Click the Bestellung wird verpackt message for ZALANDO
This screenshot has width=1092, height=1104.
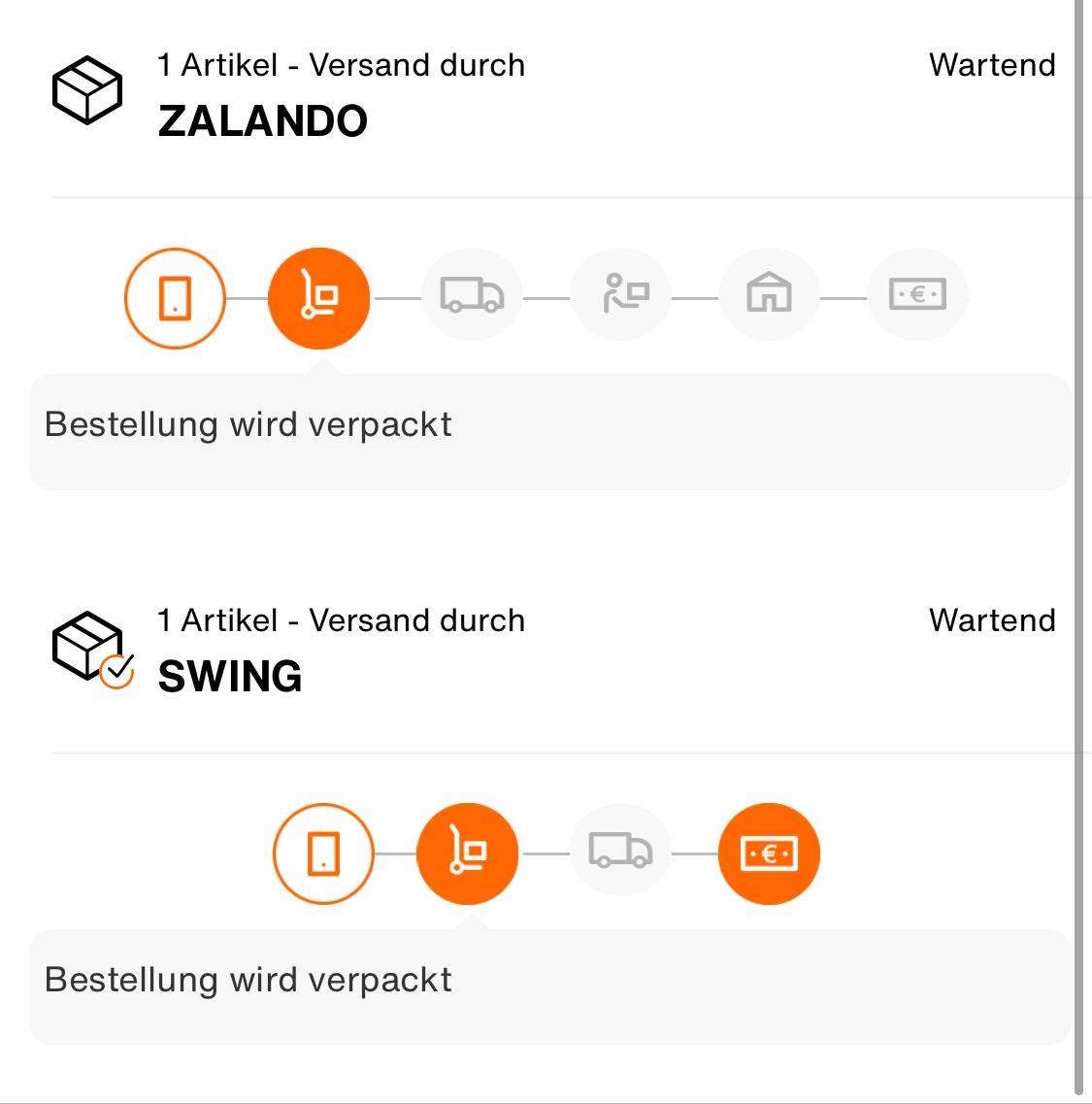tap(249, 424)
